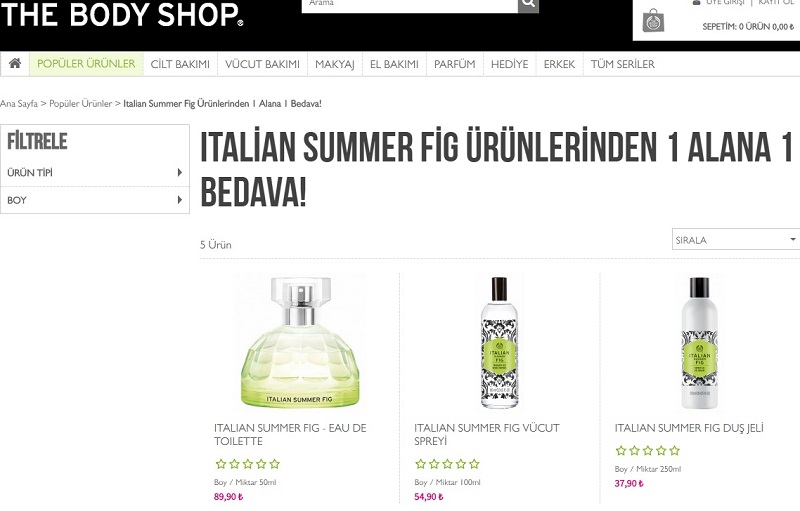Click the home icon in navigation bar
800x511 pixels.
pyautogui.click(x=15, y=63)
